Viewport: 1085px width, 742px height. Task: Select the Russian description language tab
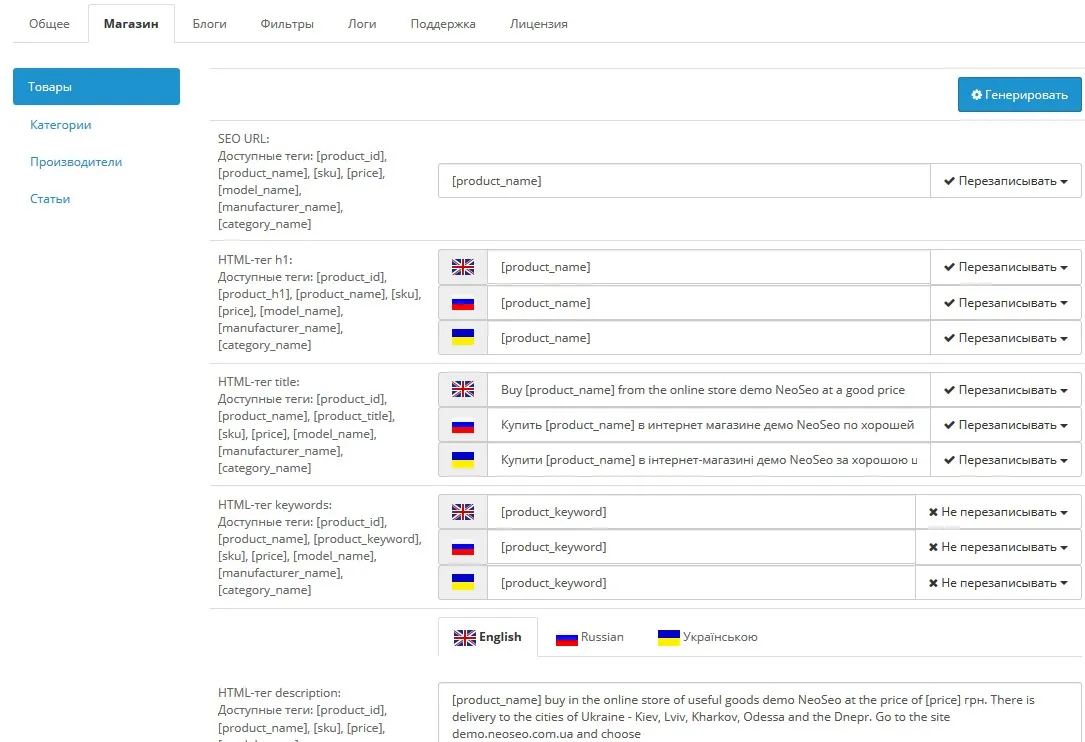pos(590,637)
